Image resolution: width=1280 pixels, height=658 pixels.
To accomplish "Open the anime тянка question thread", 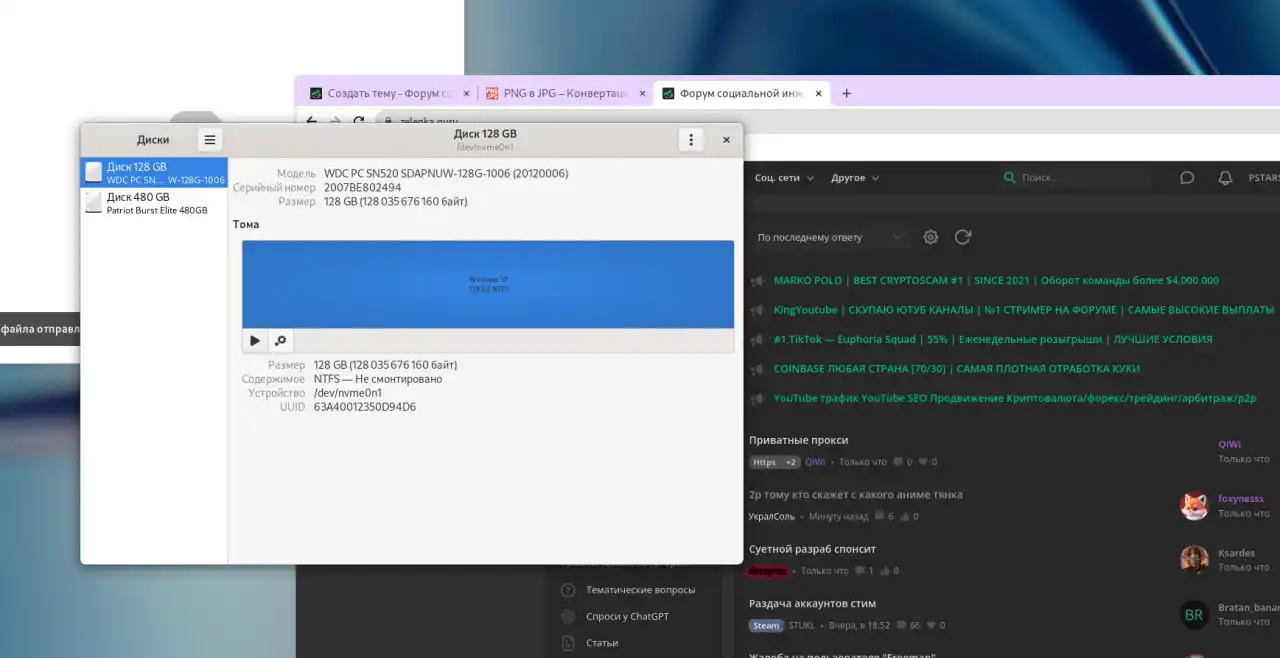I will 856,495.
